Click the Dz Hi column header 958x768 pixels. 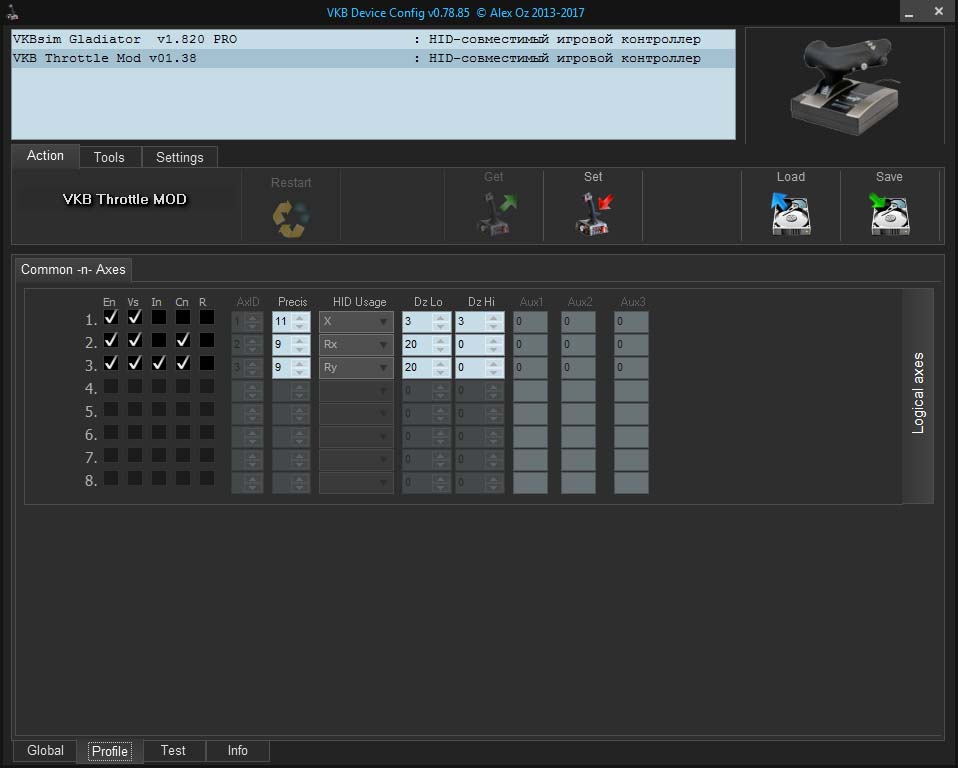(481, 302)
